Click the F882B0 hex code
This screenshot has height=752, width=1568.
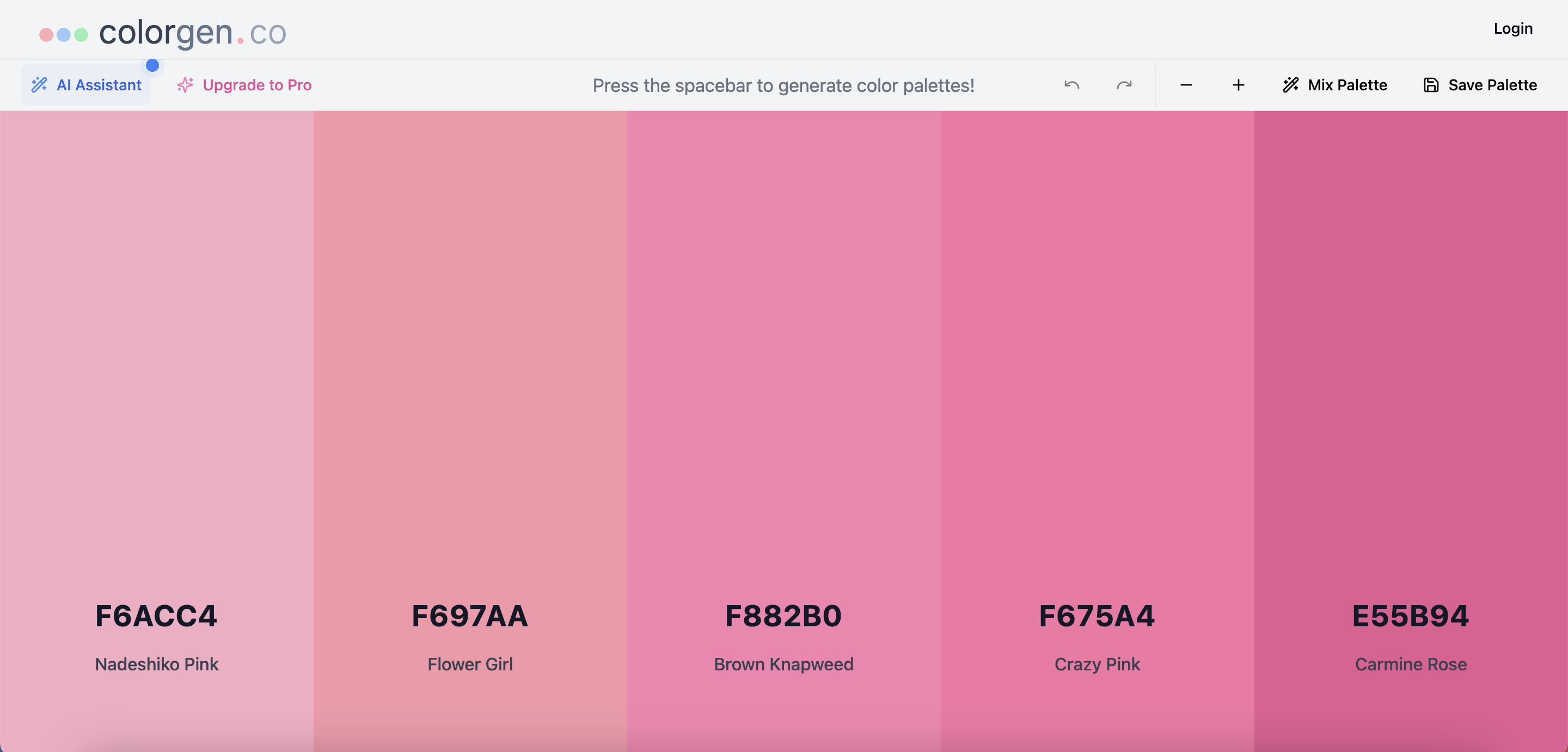[x=783, y=616]
